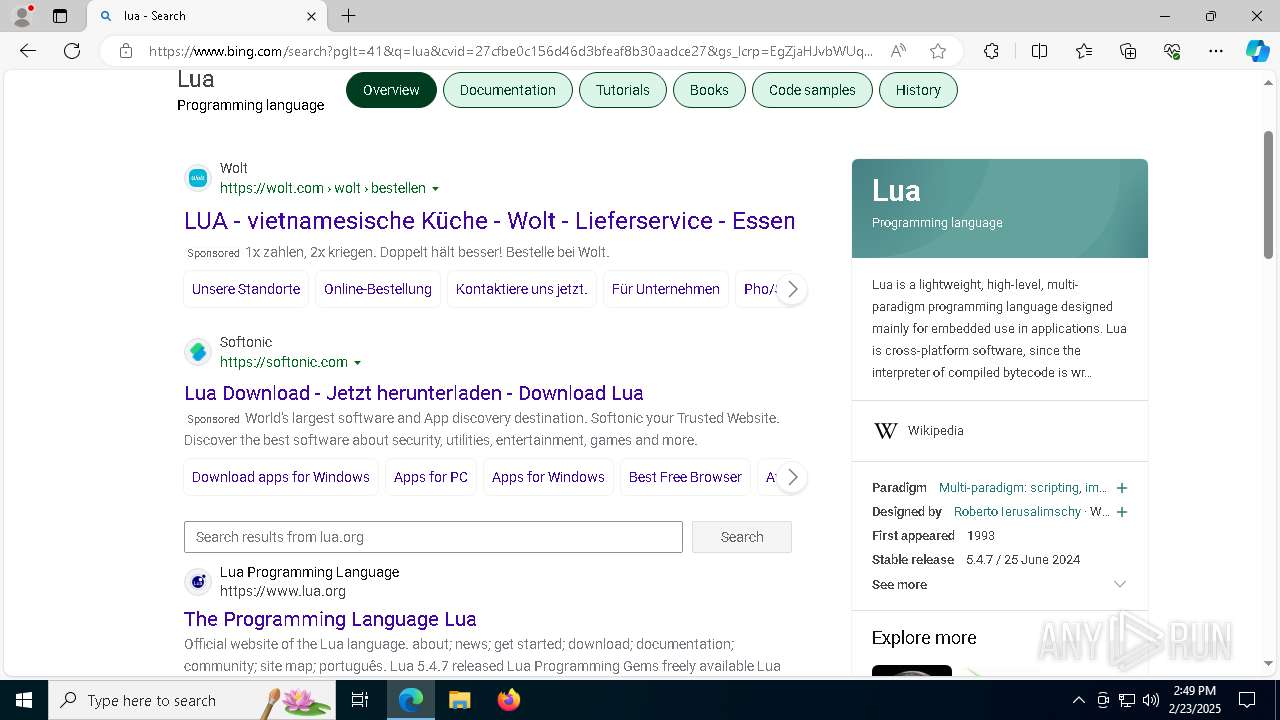
Task: Expand the Paradigm details plus
Action: click(1122, 488)
